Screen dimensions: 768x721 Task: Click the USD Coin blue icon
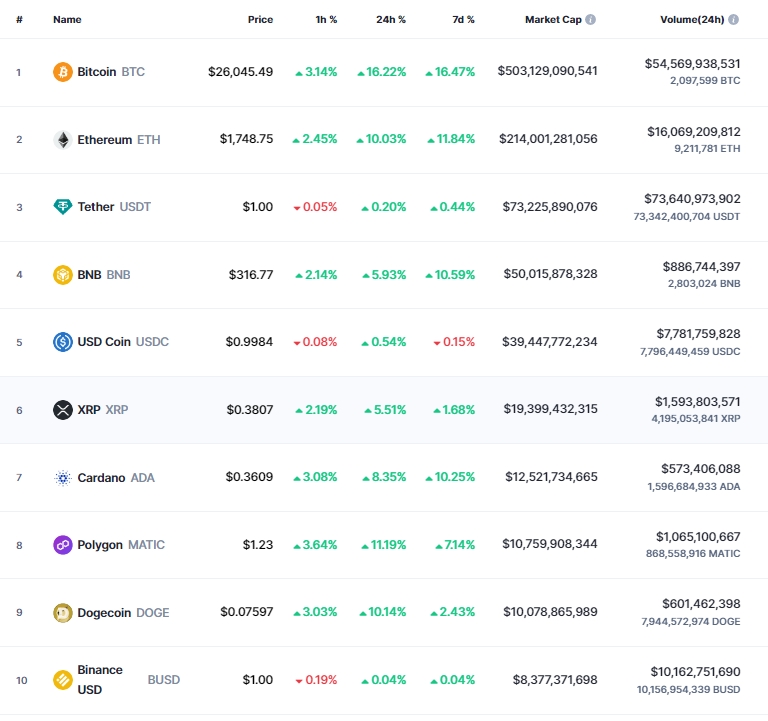pos(63,342)
